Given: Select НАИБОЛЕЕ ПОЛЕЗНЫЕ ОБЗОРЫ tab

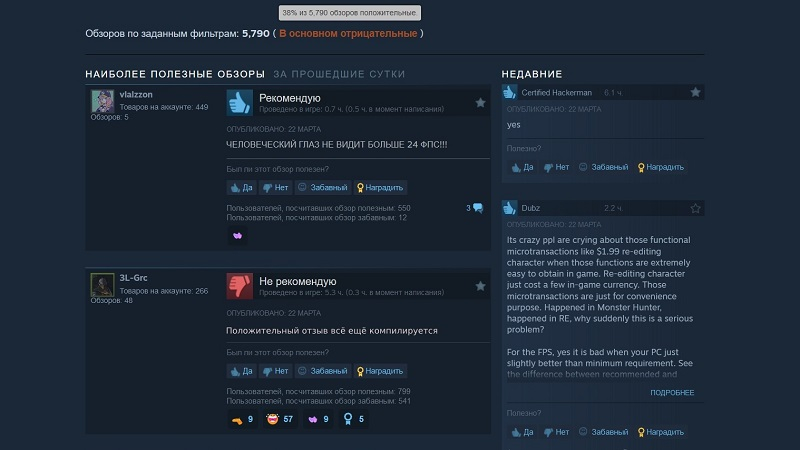Looking at the screenshot, I should click(x=175, y=74).
